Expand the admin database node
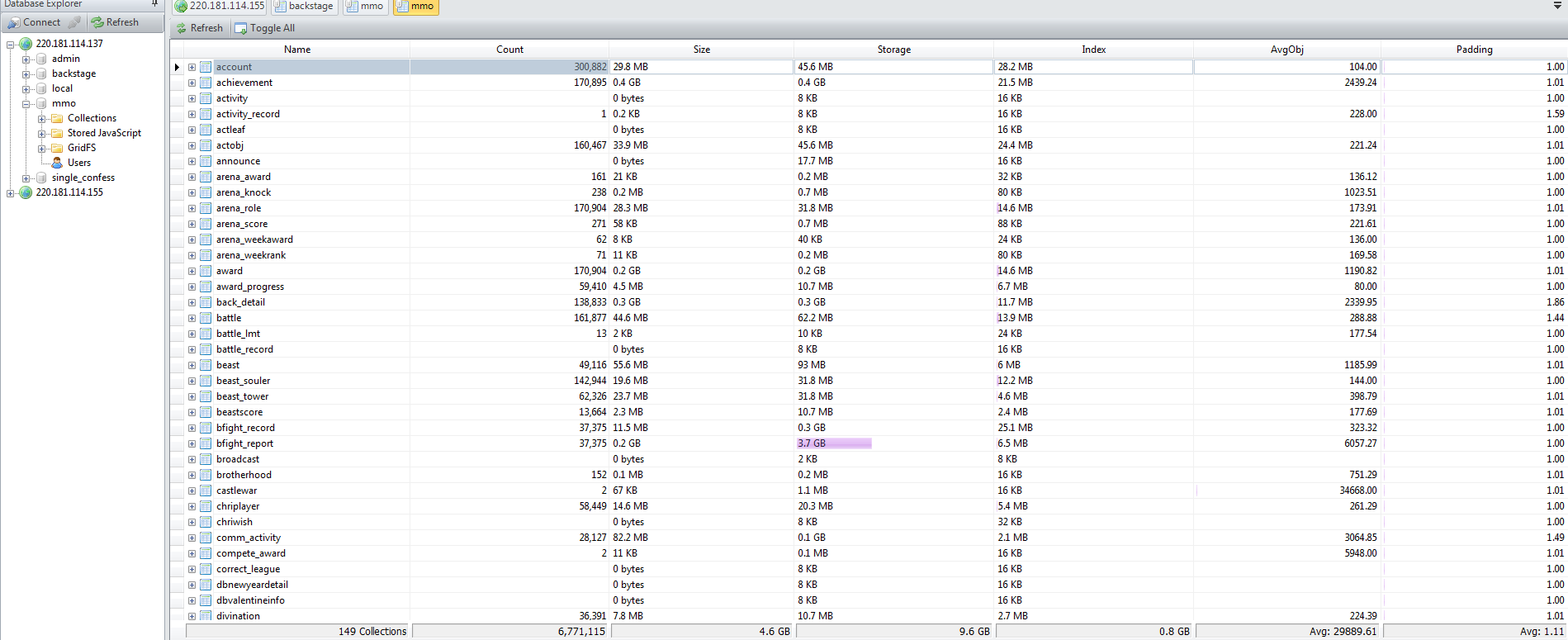This screenshot has height=640, width=1568. (x=26, y=59)
